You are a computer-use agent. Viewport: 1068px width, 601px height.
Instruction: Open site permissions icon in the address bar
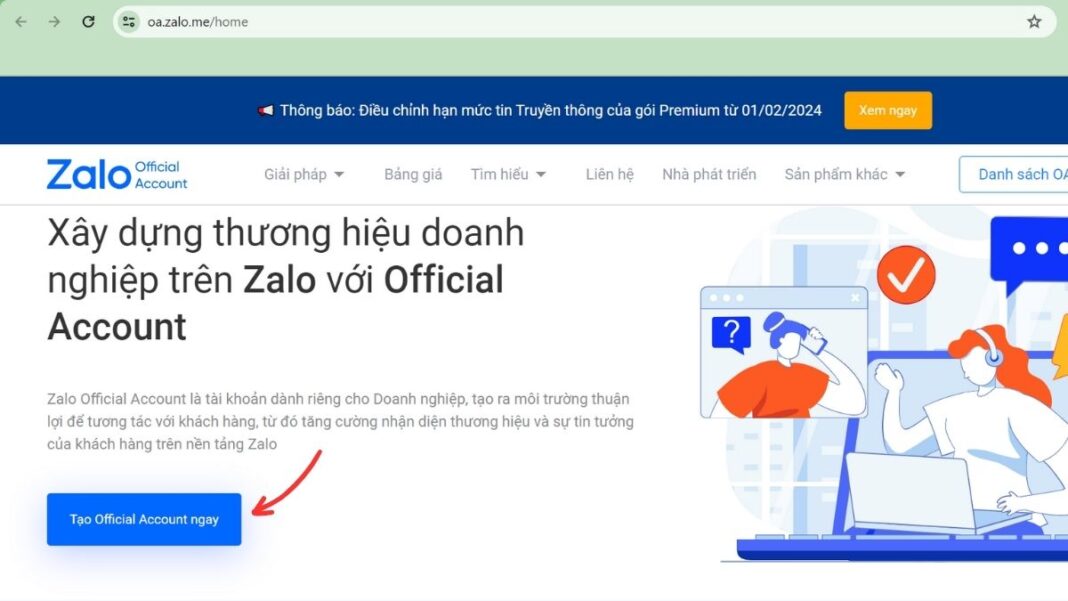(x=128, y=20)
